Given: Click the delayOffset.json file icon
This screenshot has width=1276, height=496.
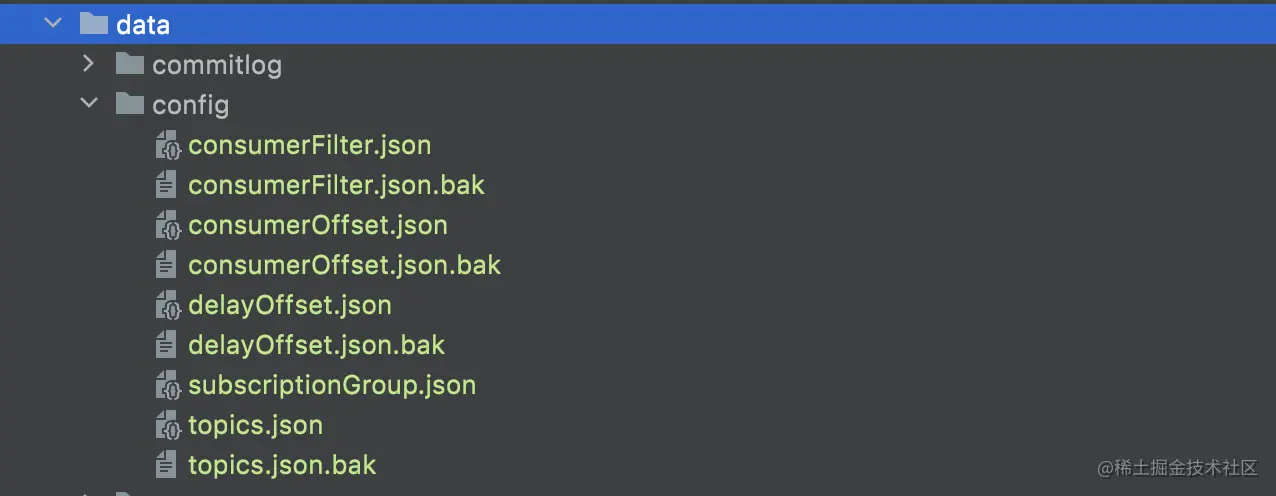Looking at the screenshot, I should (167, 305).
